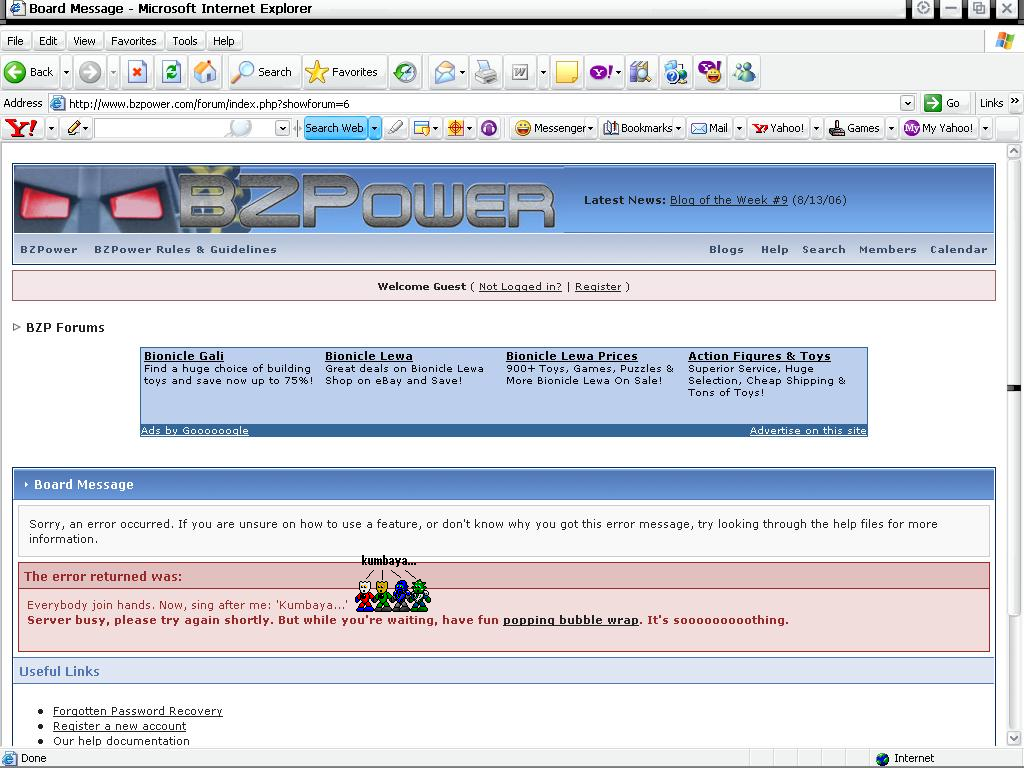The image size is (1024, 768).
Task: Open the Bionicle Gali ad link
Action: pyautogui.click(x=184, y=356)
